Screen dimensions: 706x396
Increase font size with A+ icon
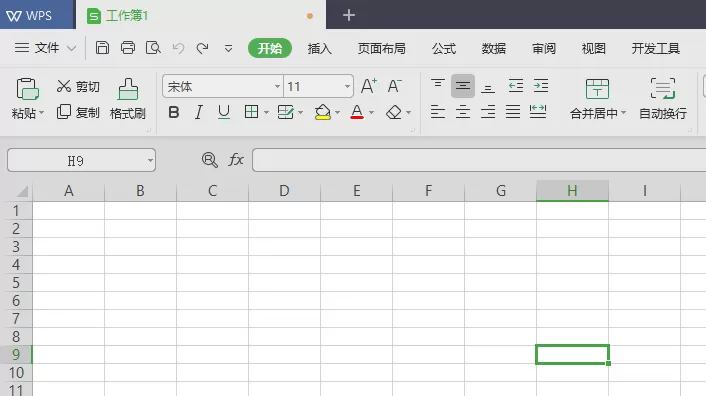click(369, 86)
